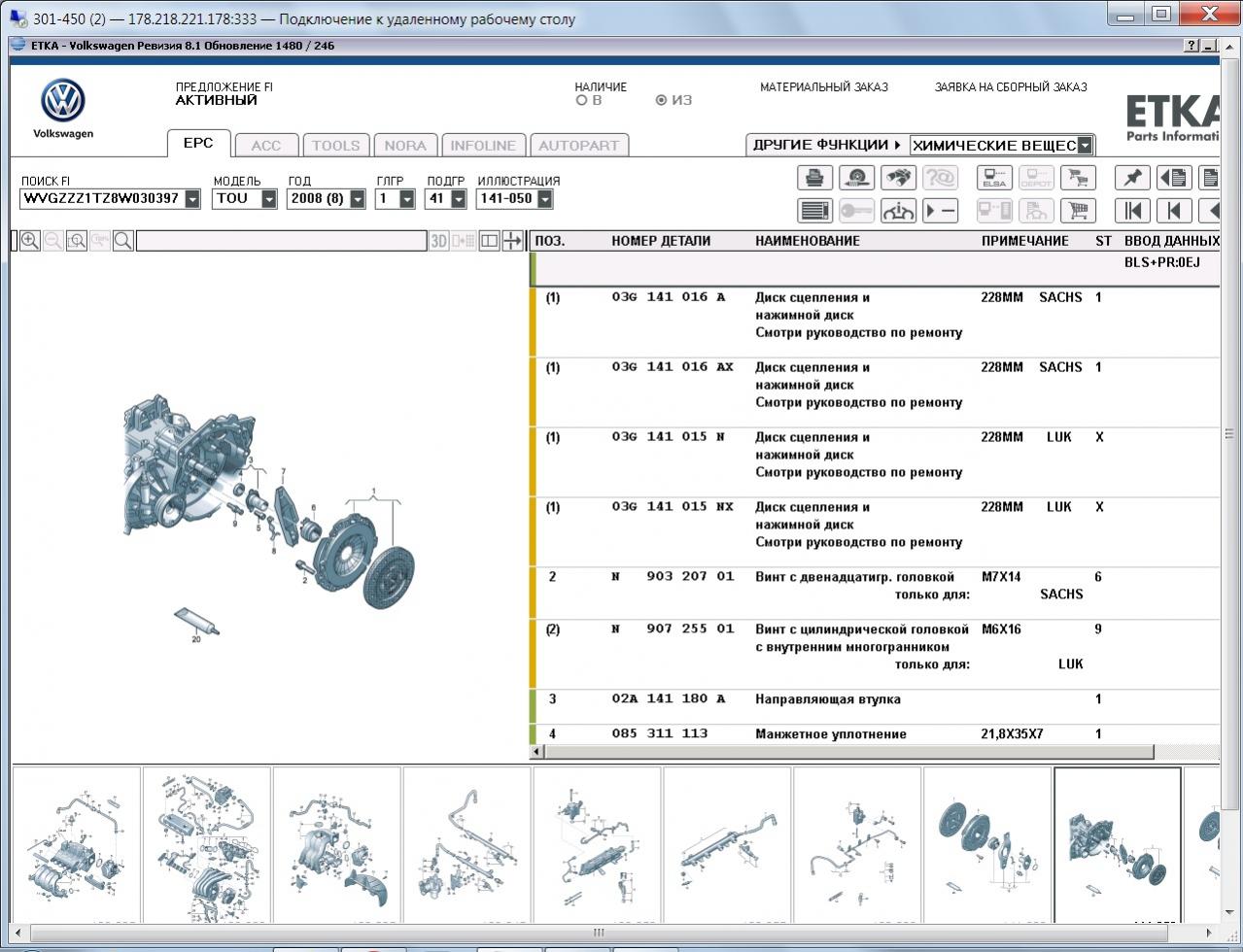
Task: Click ЗАЯВКА НА СБОРНЫЙ ЗАКАЗ label
Action: 1011,87
